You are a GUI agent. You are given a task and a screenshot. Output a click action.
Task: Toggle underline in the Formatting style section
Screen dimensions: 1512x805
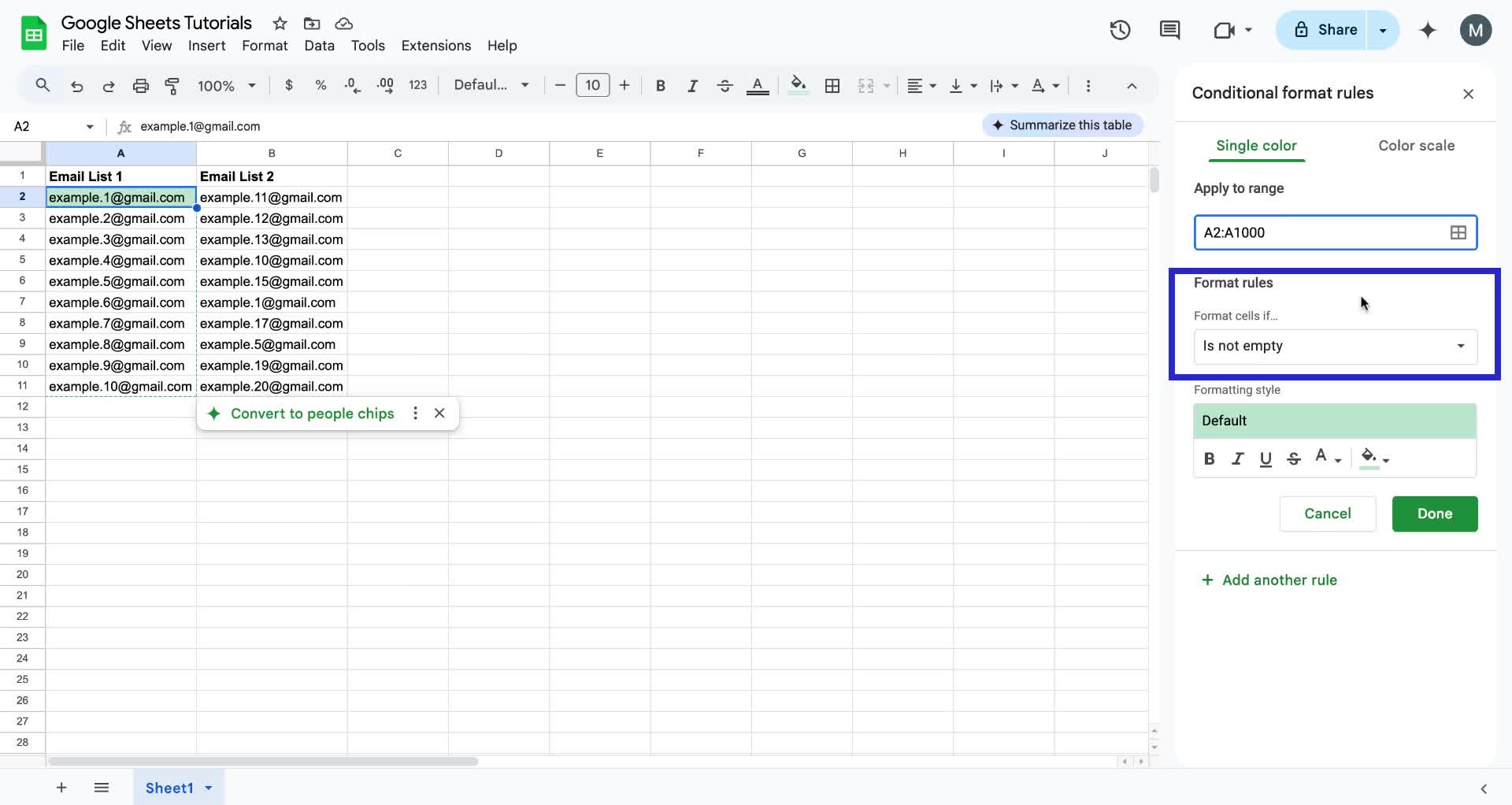(x=1266, y=458)
